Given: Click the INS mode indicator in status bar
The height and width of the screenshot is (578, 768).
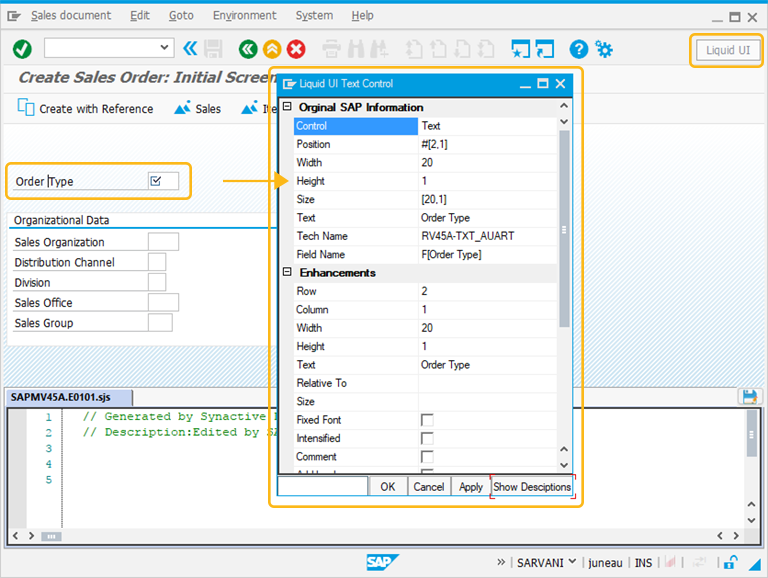Looking at the screenshot, I should (643, 563).
